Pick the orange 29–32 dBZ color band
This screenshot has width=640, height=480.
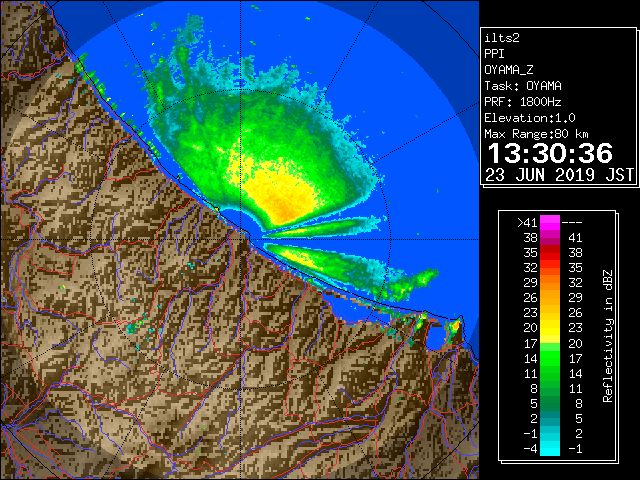pyautogui.click(x=550, y=283)
